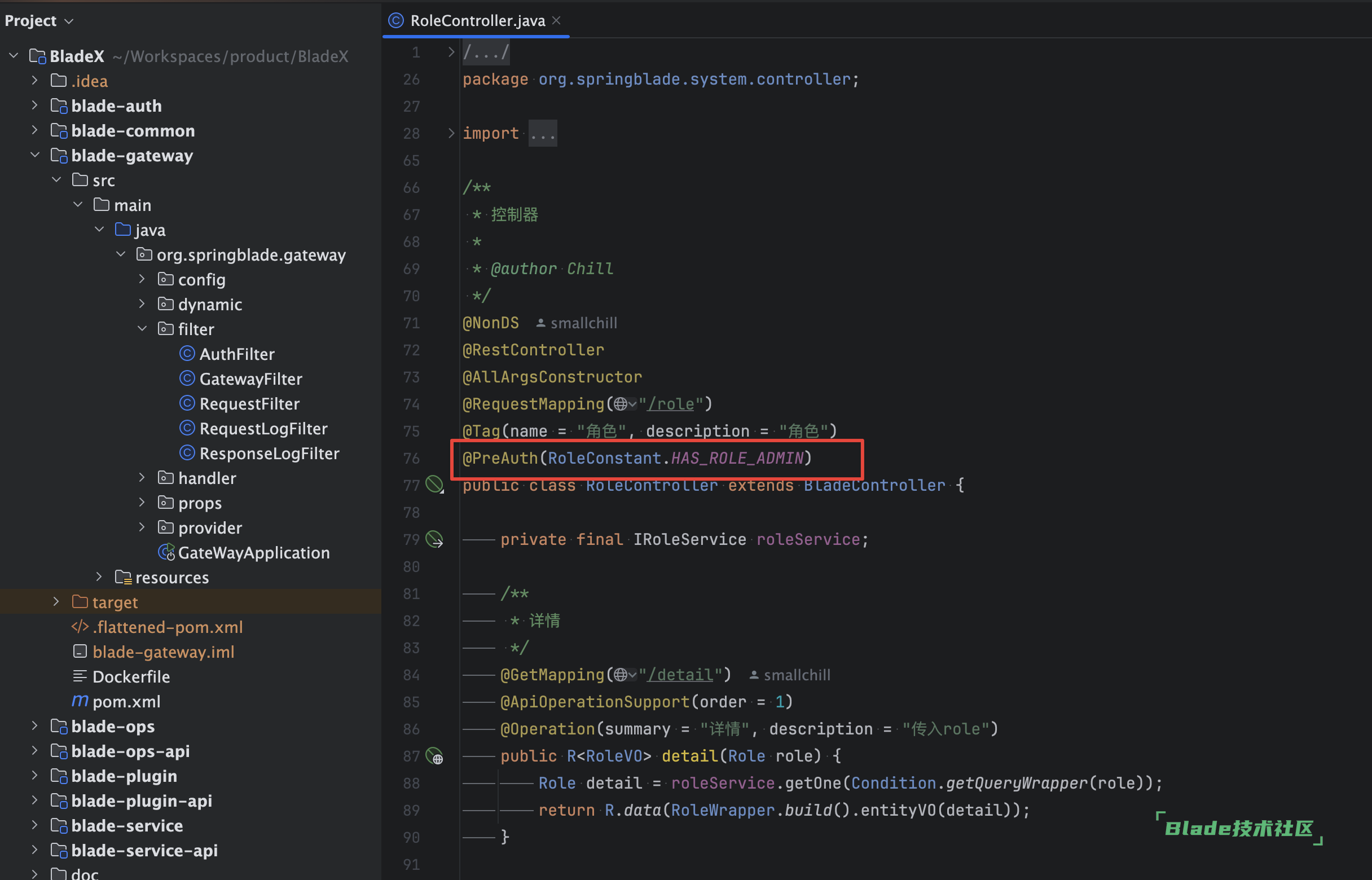Open GateWayApplication run class
Viewport: 1372px width, 880px height.
pos(254,553)
